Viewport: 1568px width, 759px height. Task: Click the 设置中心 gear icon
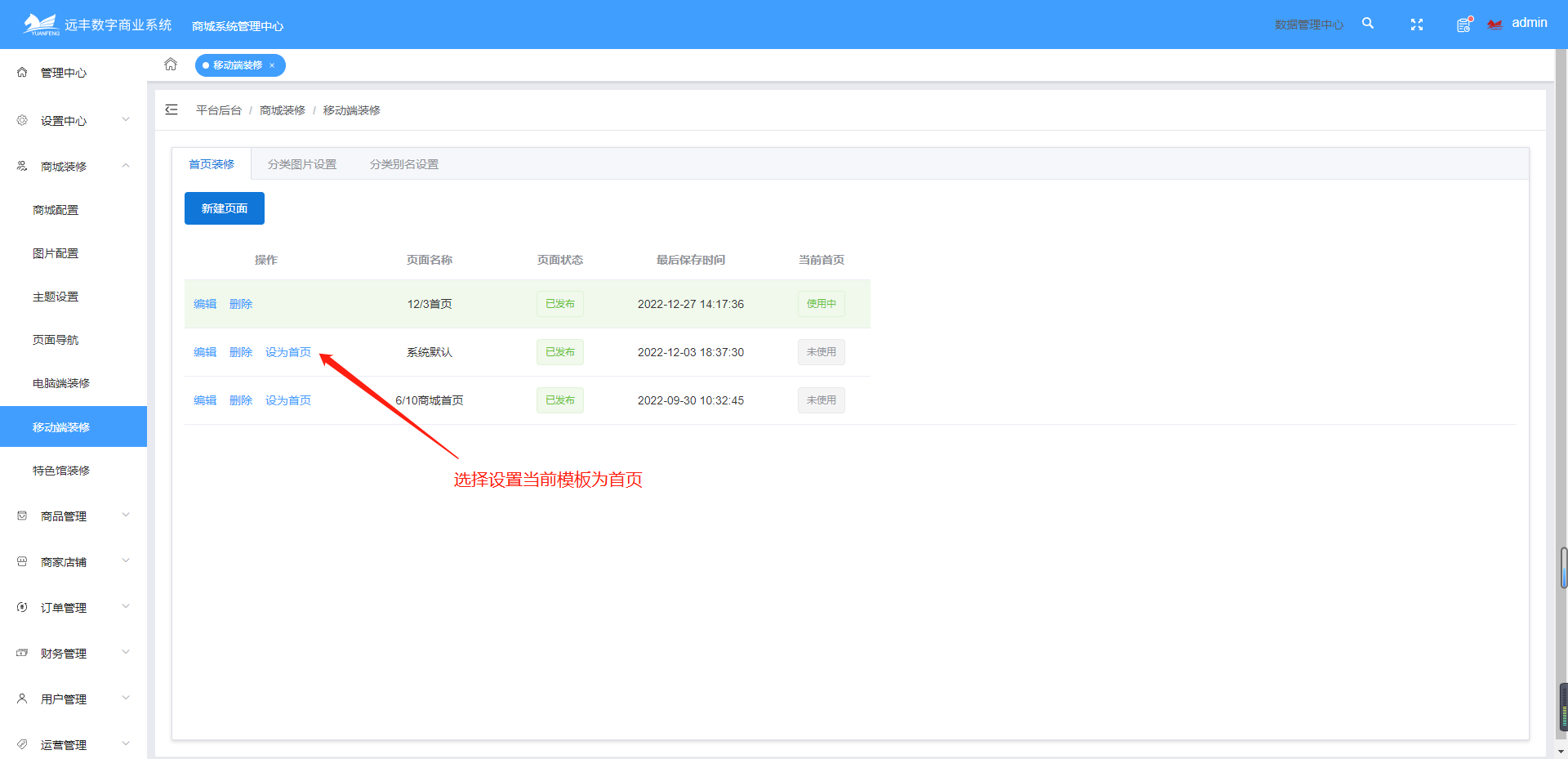[x=22, y=120]
